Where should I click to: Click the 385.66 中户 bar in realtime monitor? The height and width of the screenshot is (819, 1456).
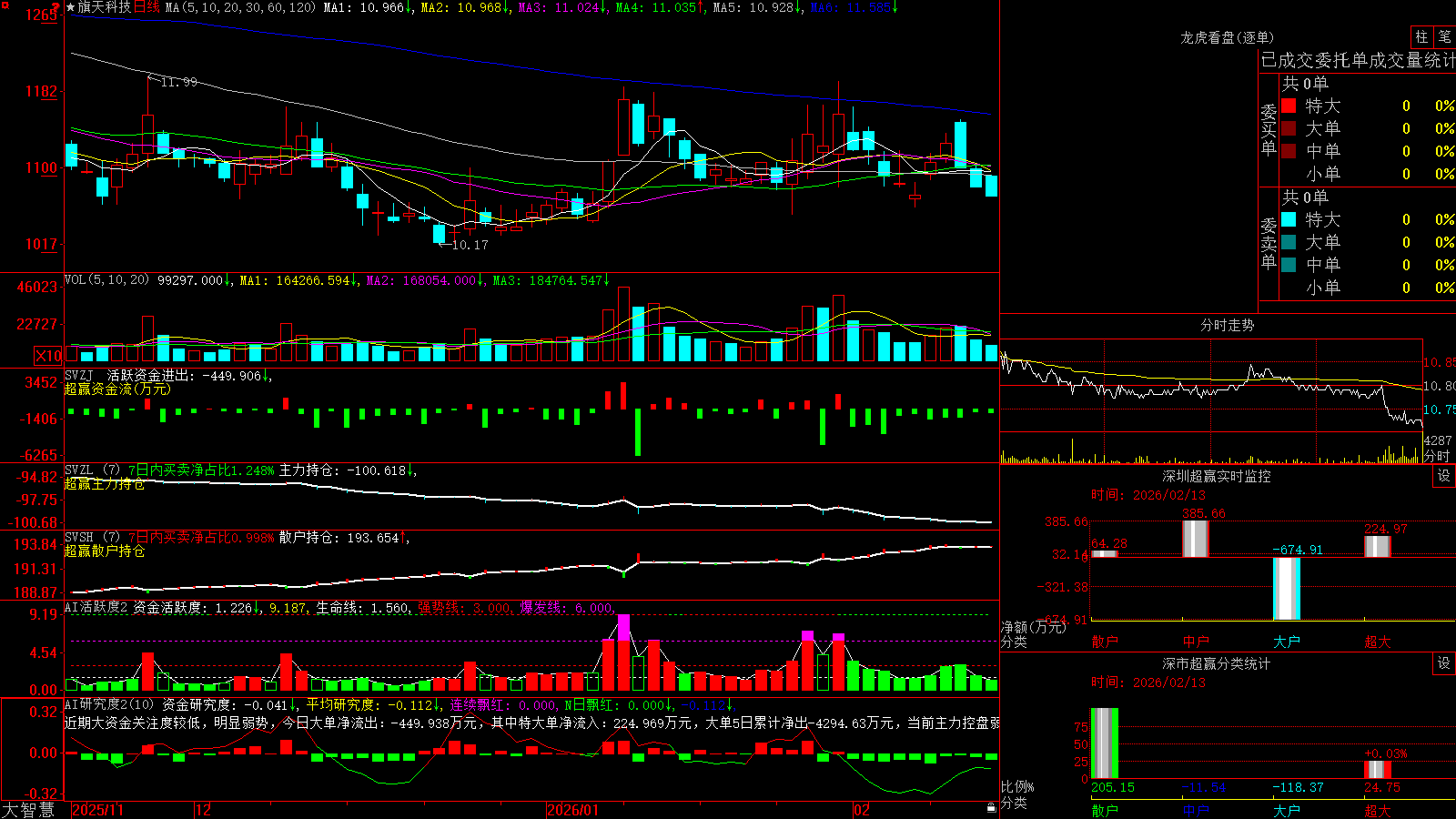click(x=1196, y=539)
